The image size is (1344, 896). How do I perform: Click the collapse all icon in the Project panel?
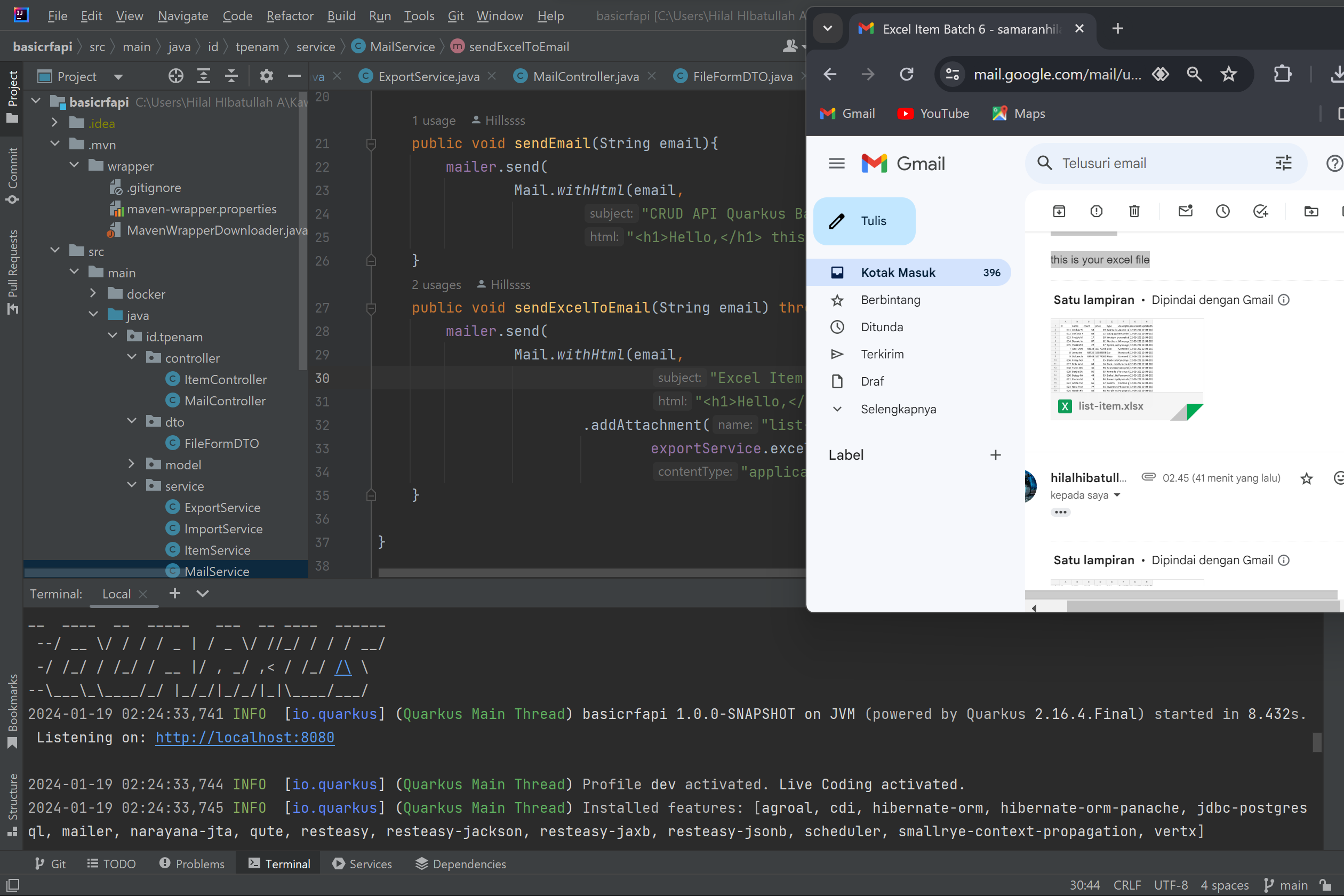(231, 76)
